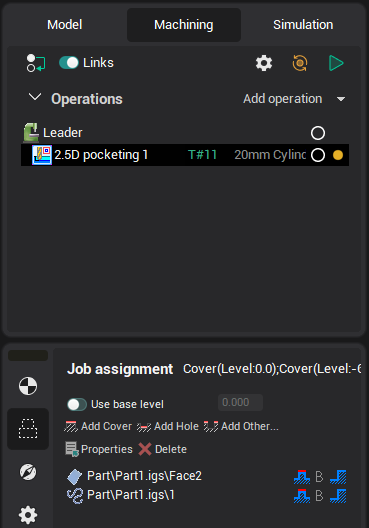Switch to the Model tab
The height and width of the screenshot is (528, 369).
(x=65, y=25)
